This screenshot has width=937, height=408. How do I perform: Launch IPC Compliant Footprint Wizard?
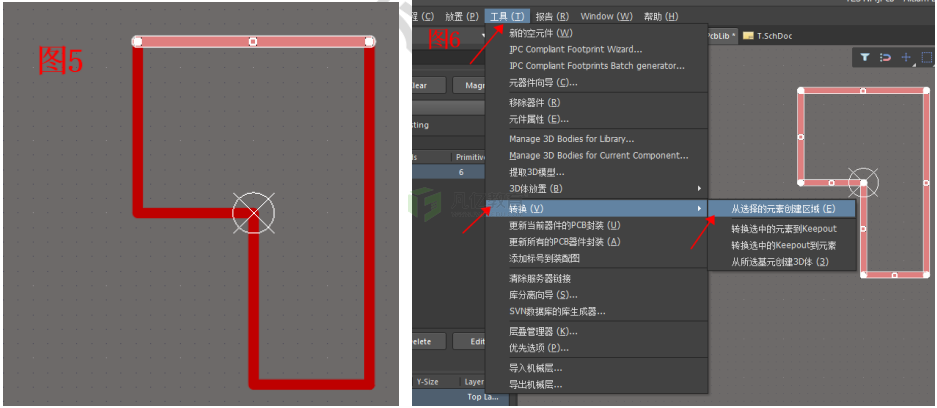coord(575,49)
